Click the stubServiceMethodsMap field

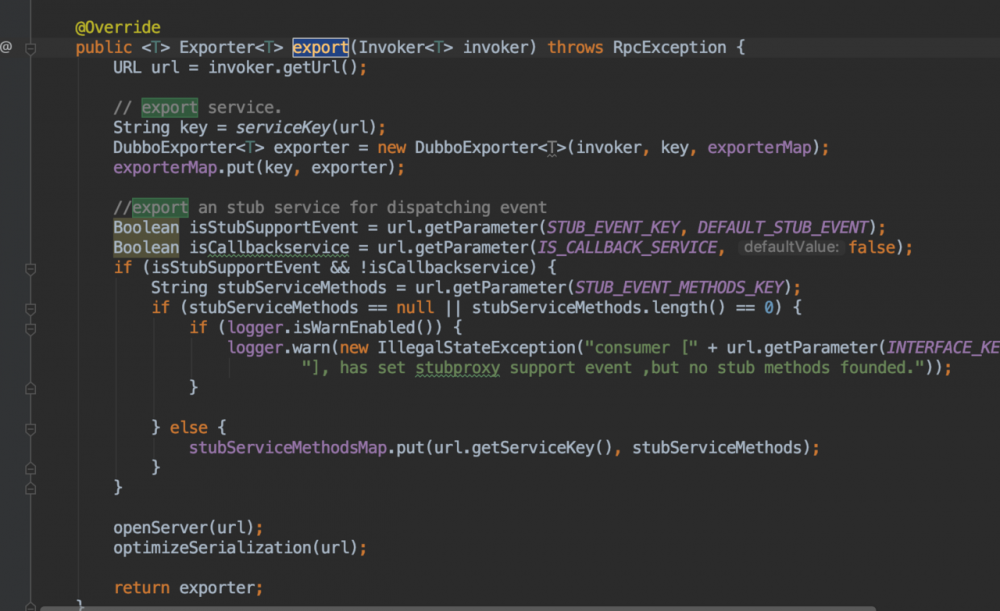tap(288, 448)
